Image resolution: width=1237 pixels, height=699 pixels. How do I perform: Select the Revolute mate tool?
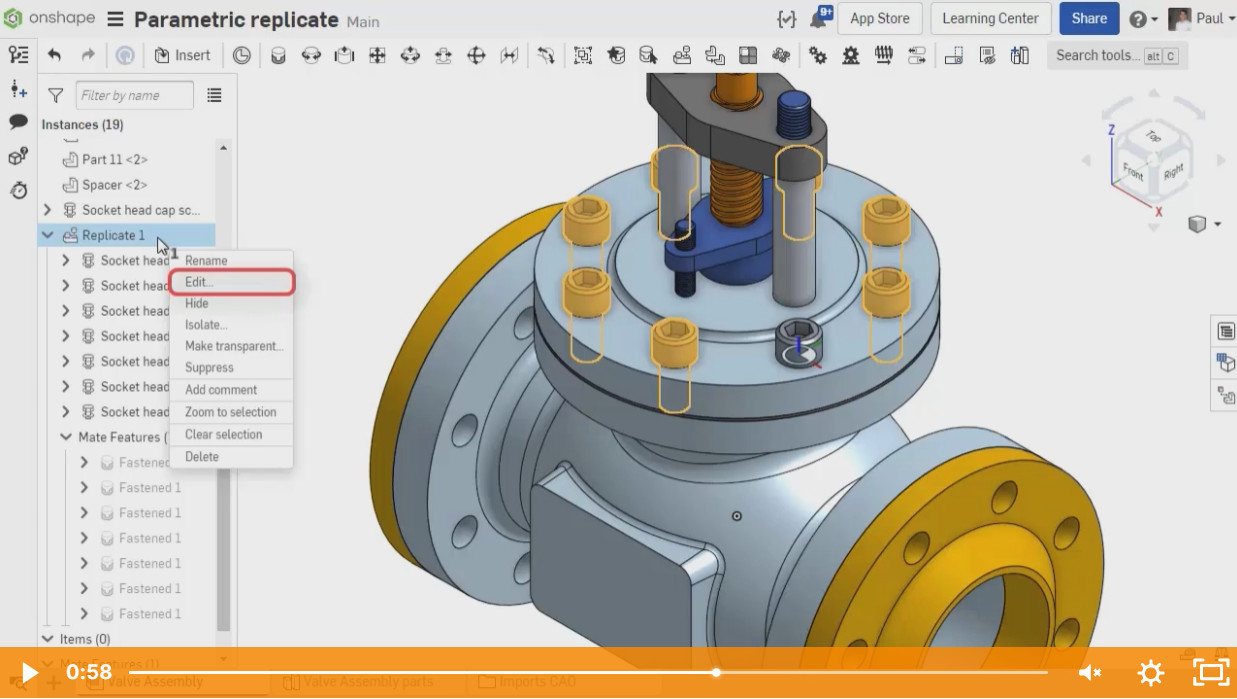click(311, 56)
